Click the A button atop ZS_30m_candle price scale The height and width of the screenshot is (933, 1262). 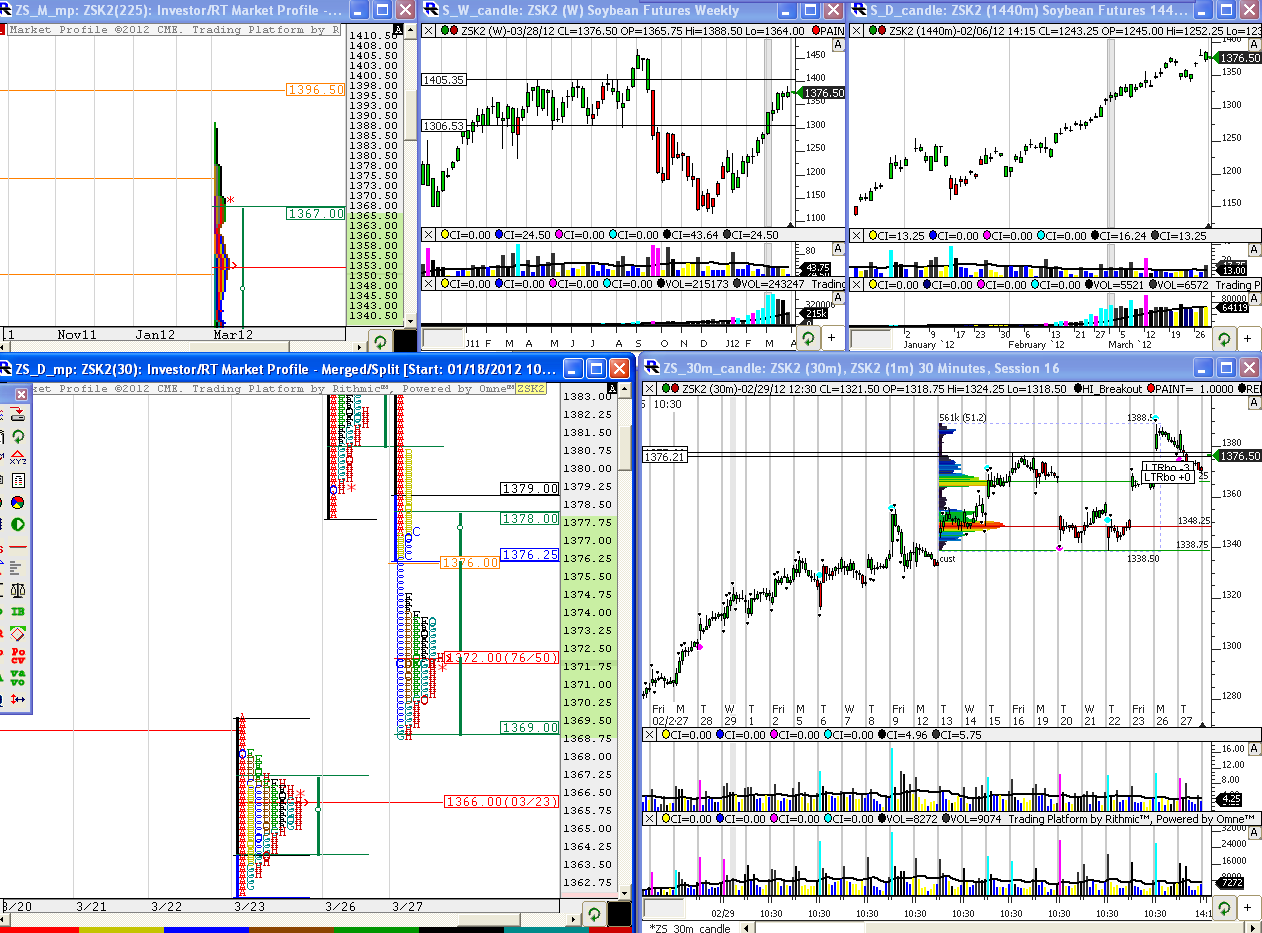point(1255,402)
